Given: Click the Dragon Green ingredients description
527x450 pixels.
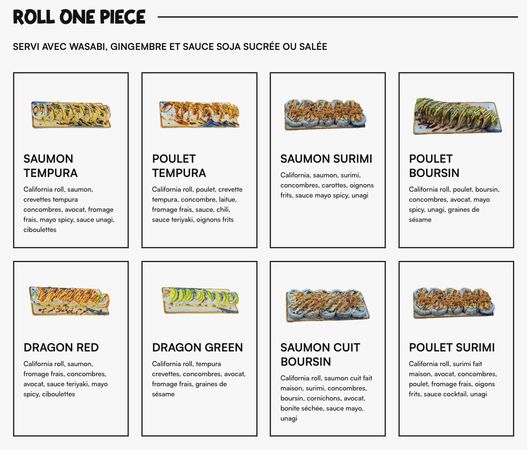Looking at the screenshot, I should pyautogui.click(x=198, y=379).
